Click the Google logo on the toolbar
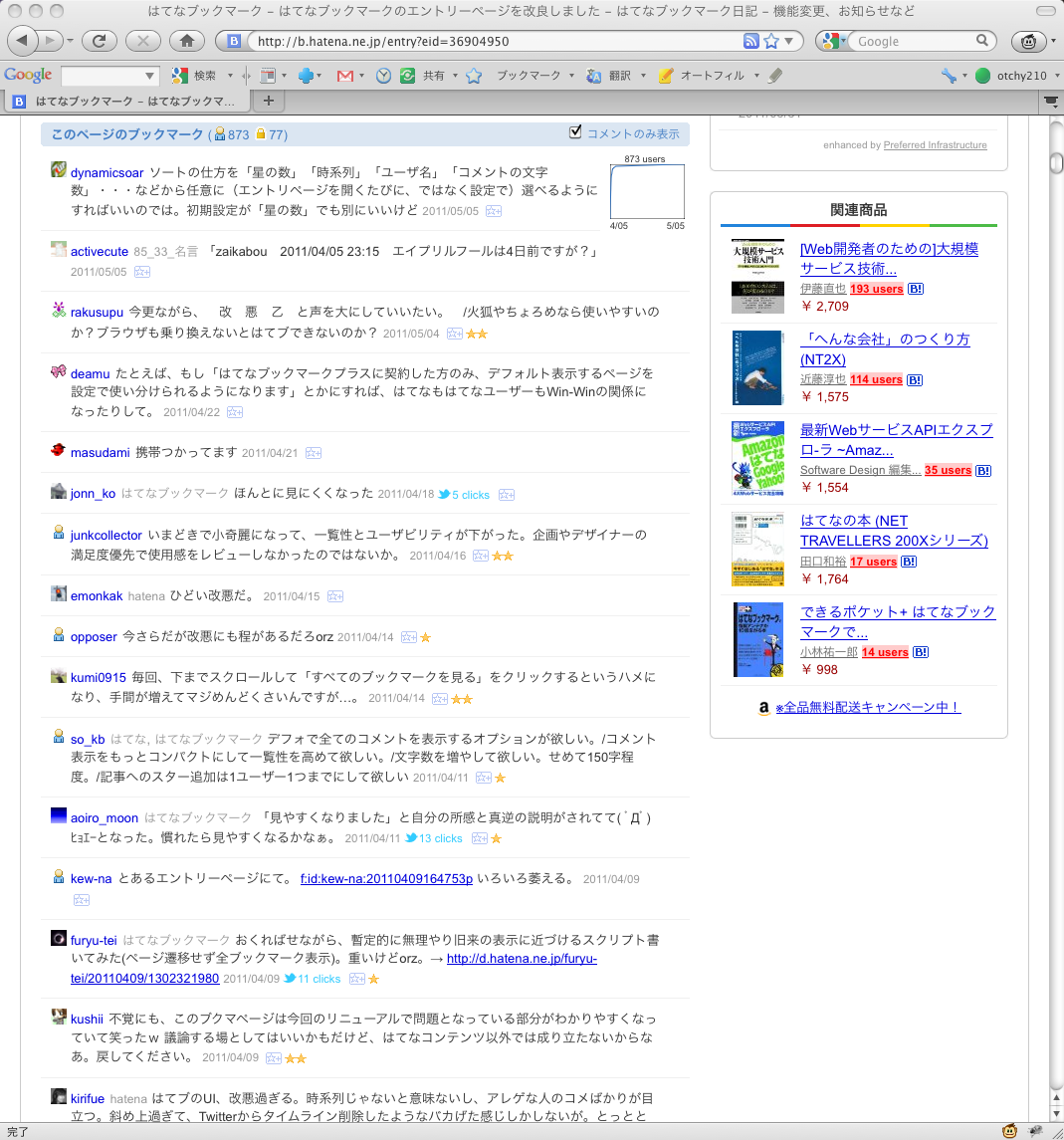The image size is (1064, 1140). point(28,75)
